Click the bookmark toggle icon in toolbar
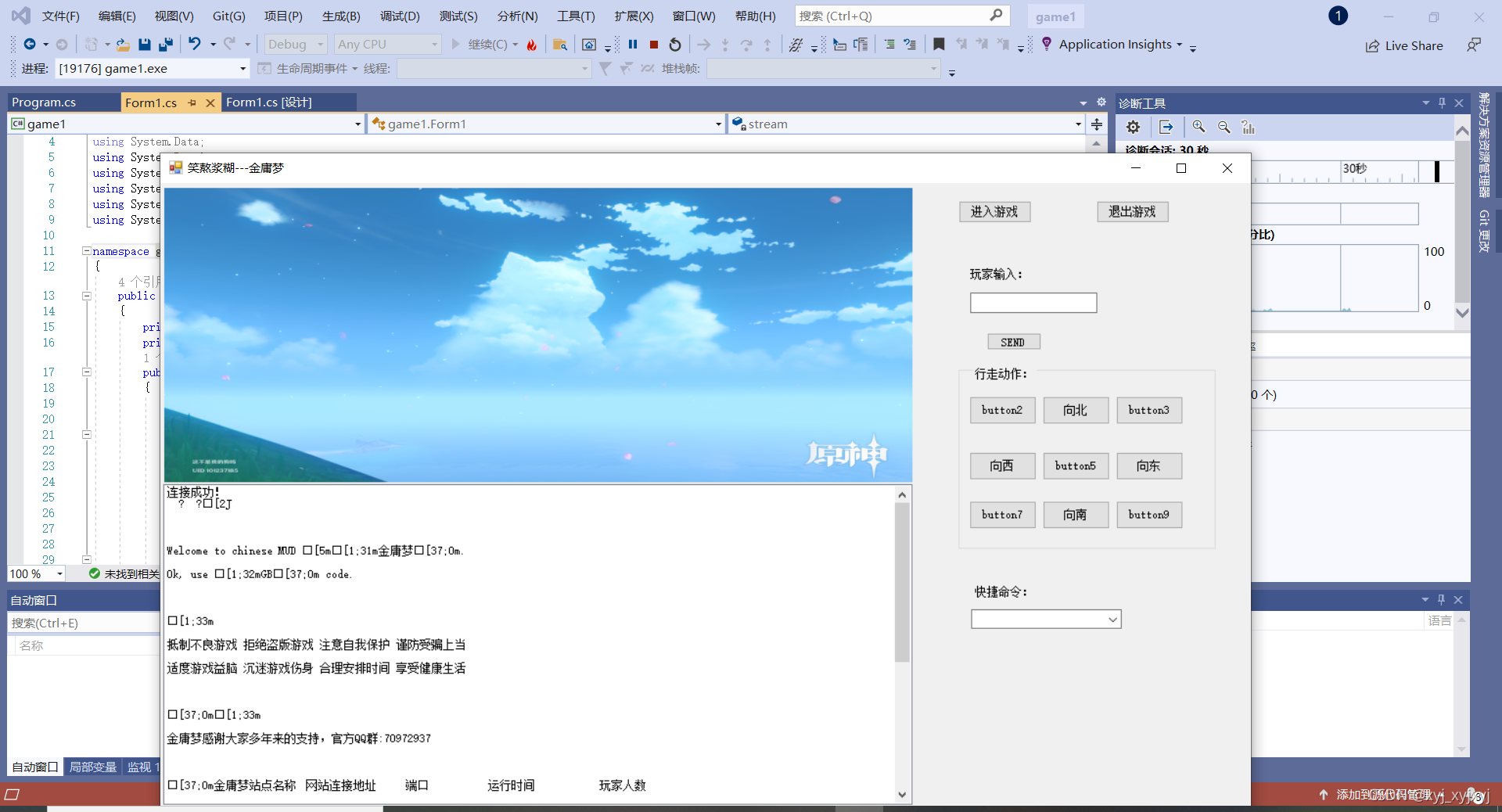Screen dimensions: 1502x812 click(939, 45)
